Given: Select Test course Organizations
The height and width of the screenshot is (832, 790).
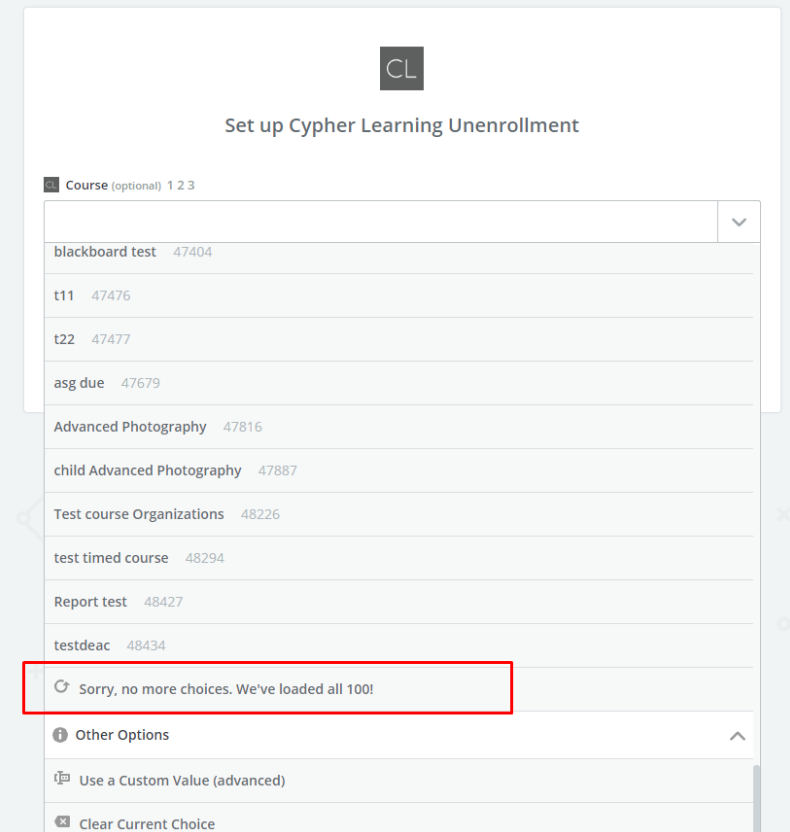Looking at the screenshot, I should (x=399, y=515).
